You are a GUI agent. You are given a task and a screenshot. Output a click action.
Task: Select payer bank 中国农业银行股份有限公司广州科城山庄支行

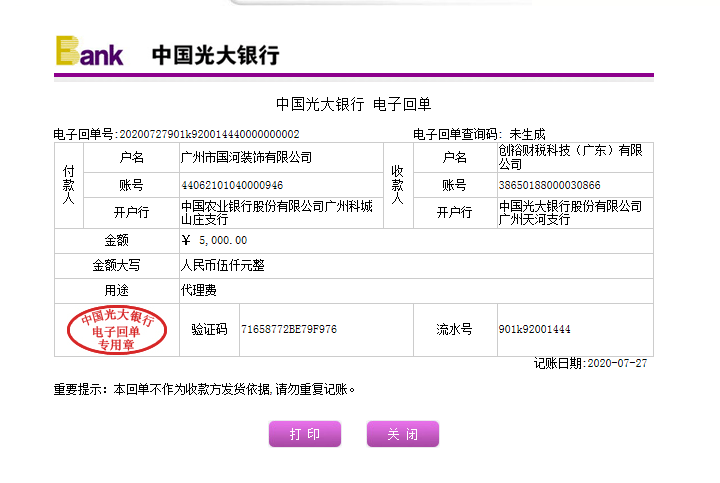[277, 213]
